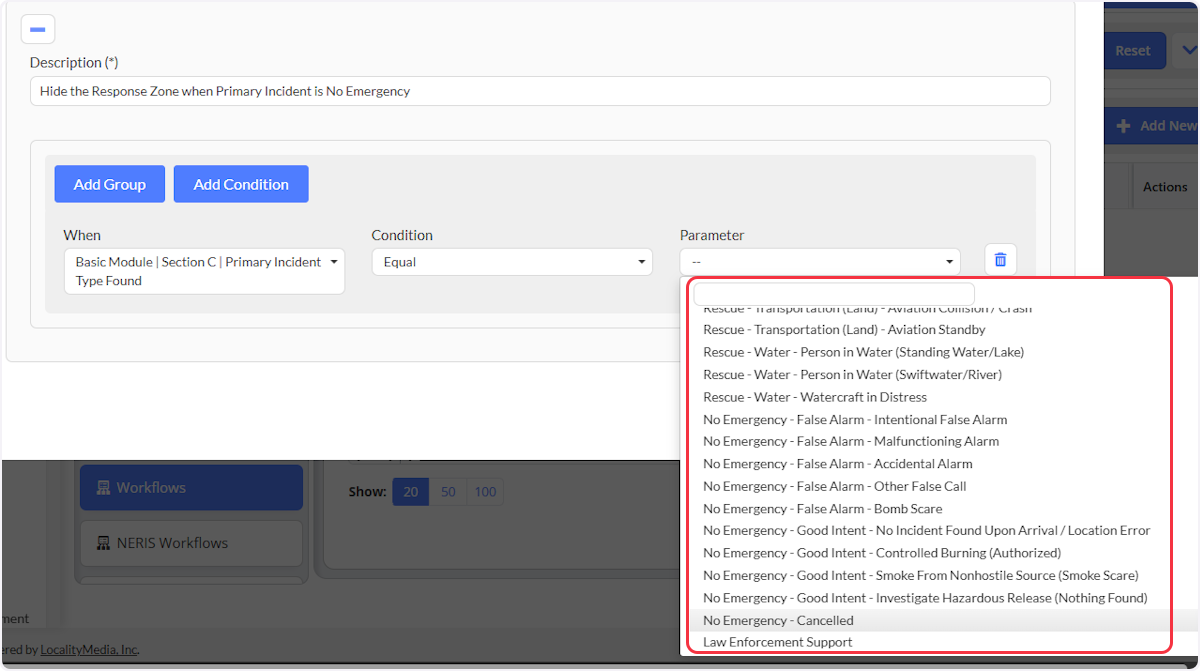
Task: Edit the Description text field
Action: [540, 91]
